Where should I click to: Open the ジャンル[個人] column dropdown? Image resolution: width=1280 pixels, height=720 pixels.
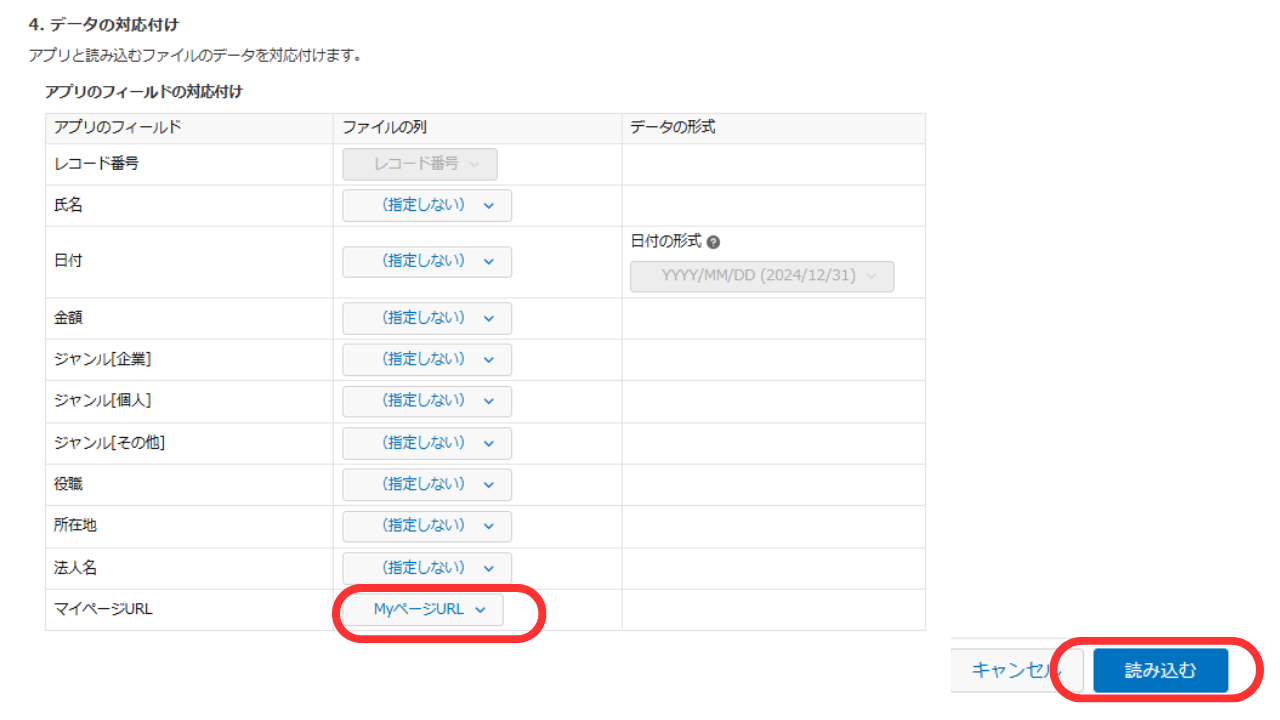click(427, 401)
